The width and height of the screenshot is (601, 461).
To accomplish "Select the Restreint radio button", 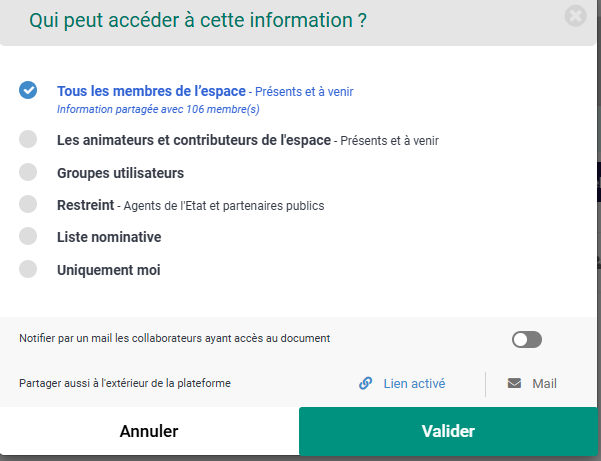I will pos(28,204).
